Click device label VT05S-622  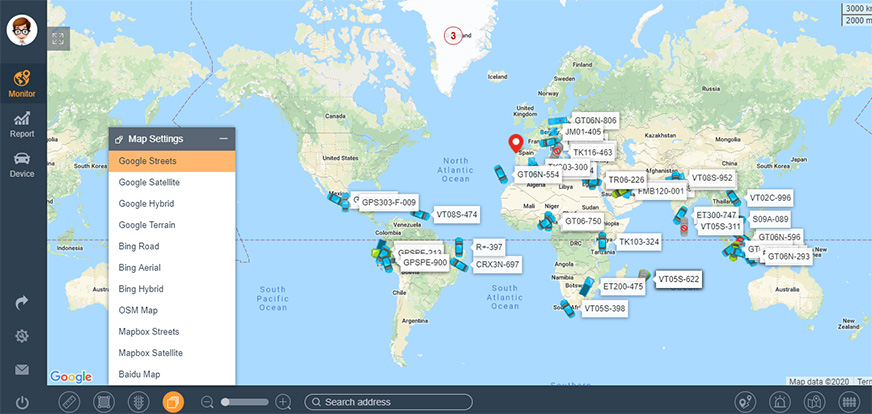click(x=678, y=279)
